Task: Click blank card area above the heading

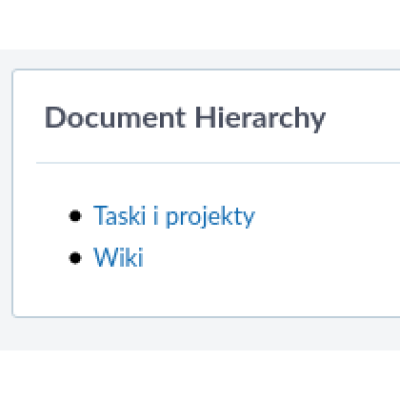Action: [x=207, y=86]
